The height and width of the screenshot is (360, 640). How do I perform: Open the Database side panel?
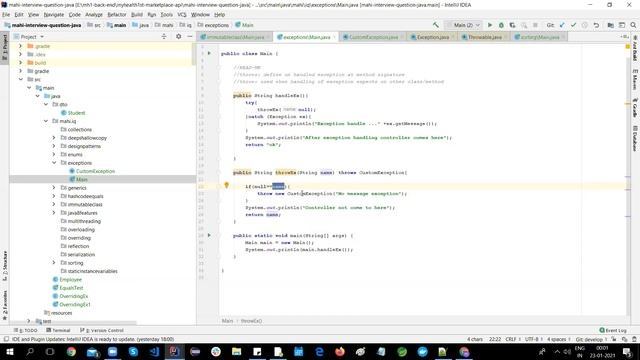tap(635, 138)
